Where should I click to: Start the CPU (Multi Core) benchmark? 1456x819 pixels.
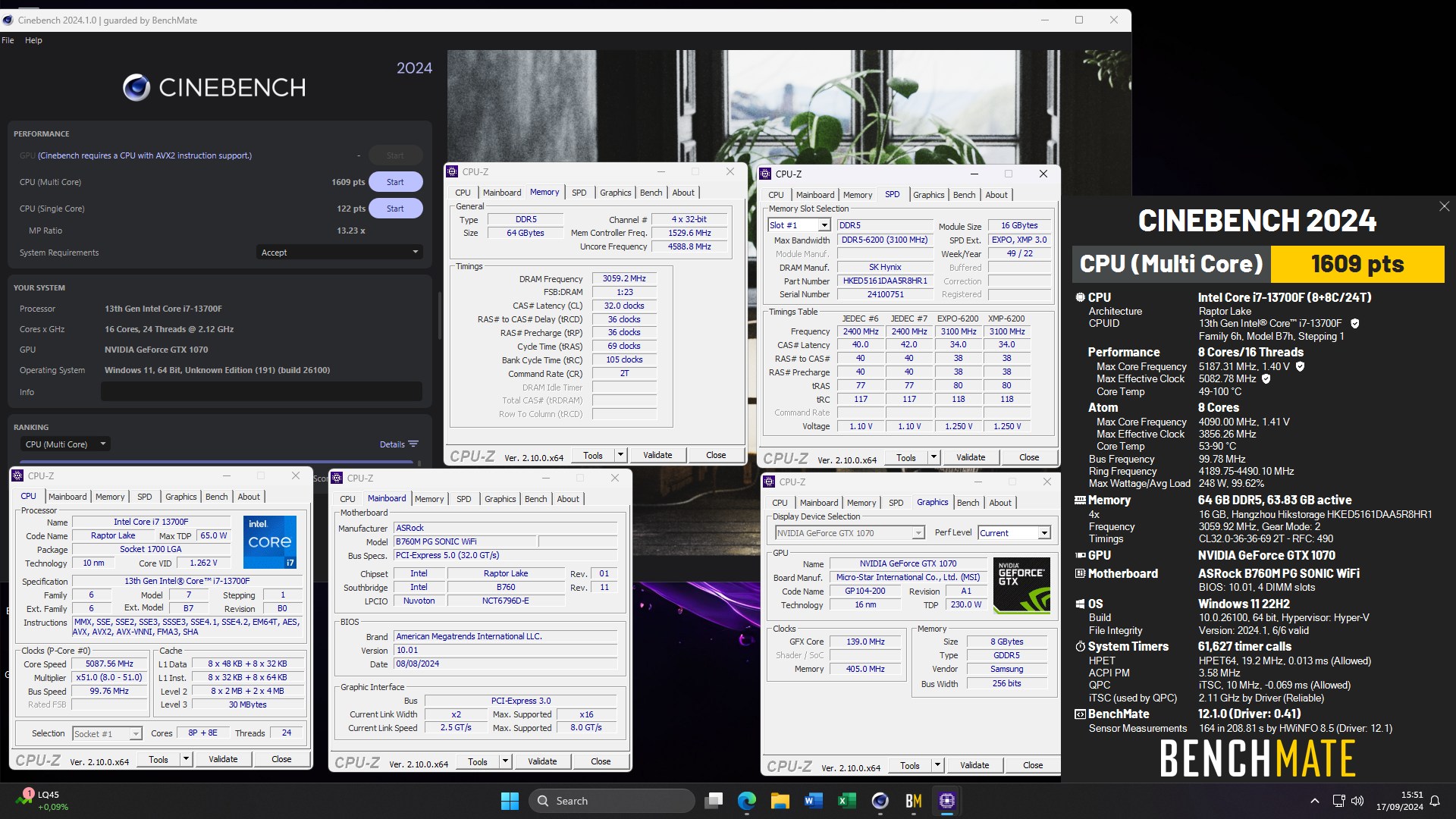[395, 182]
